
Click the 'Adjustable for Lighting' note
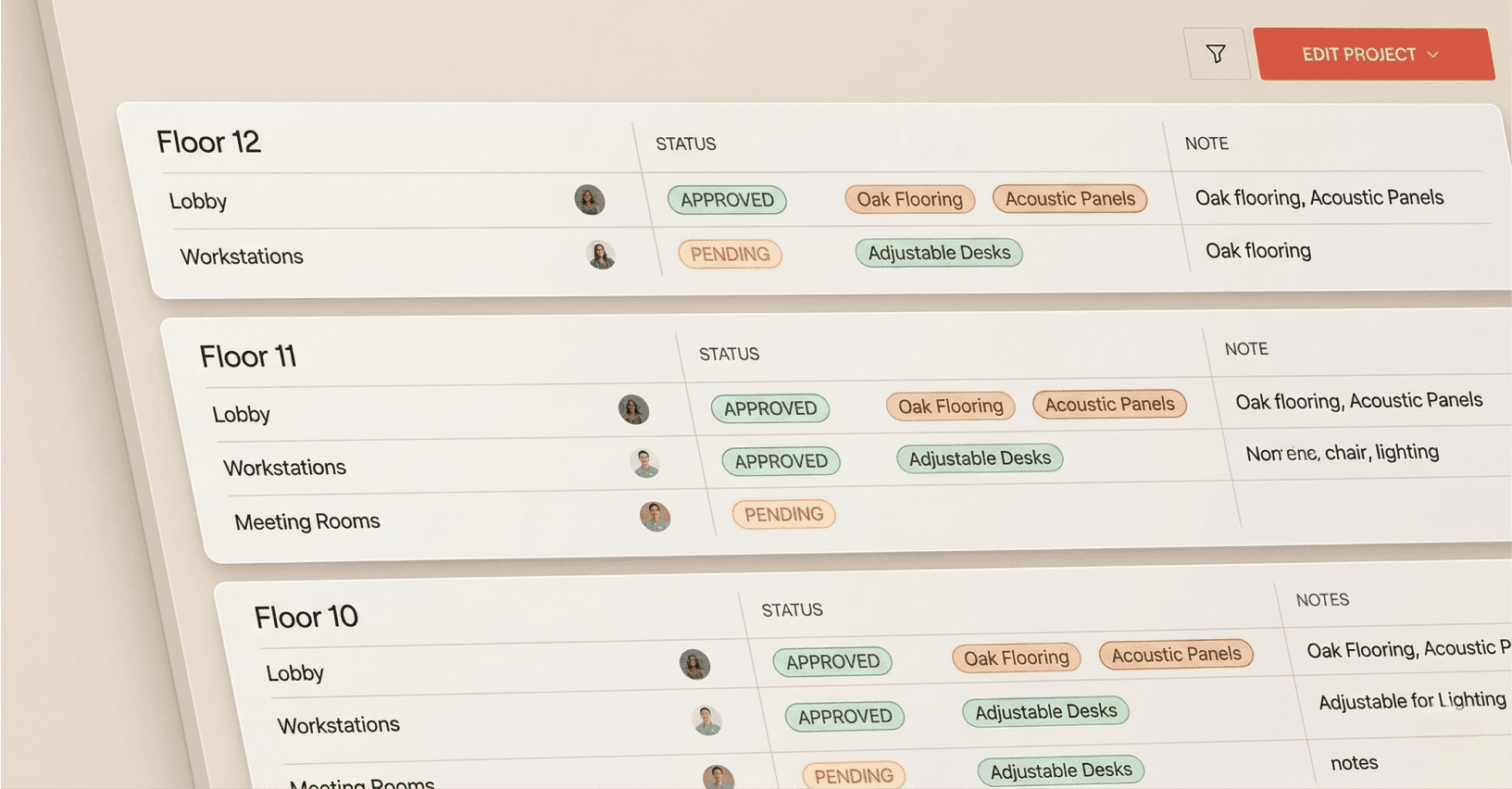pos(1413,701)
